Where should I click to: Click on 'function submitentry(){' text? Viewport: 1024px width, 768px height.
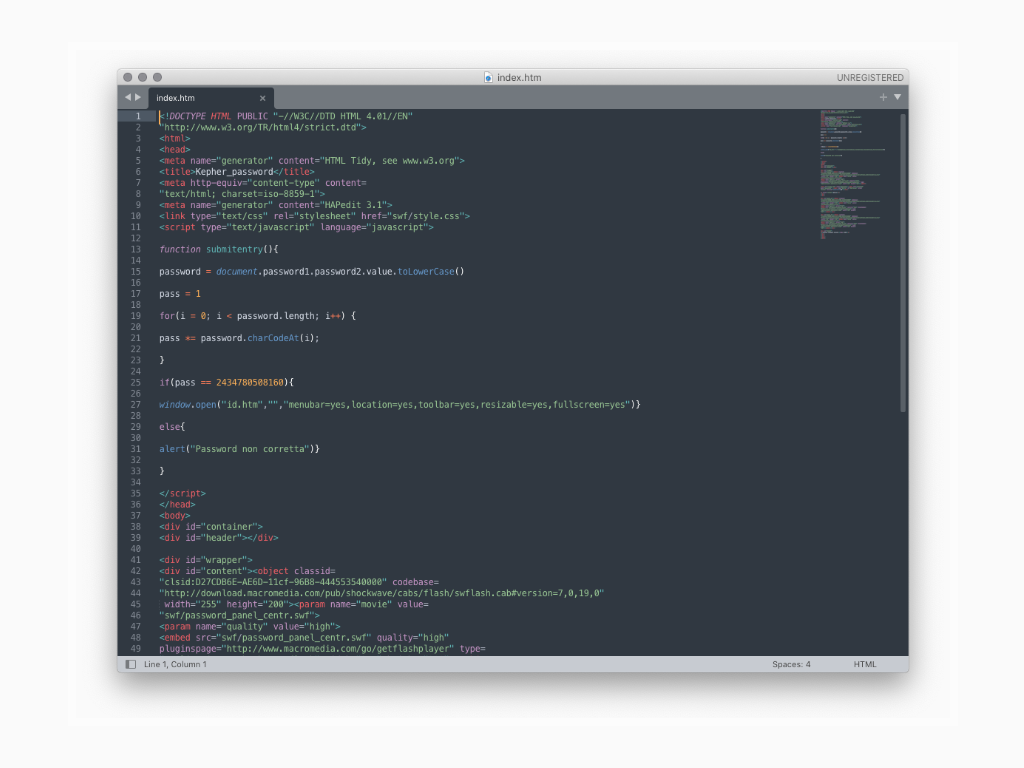[x=219, y=249]
